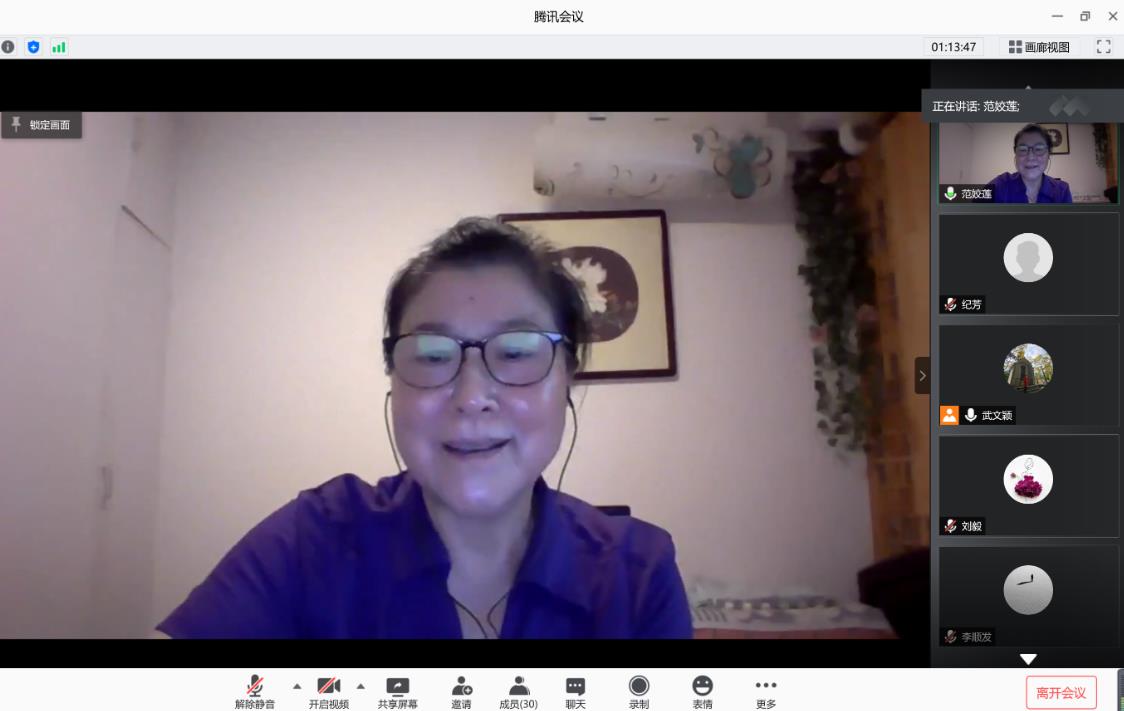Open the members list (成员 30)

click(x=518, y=686)
